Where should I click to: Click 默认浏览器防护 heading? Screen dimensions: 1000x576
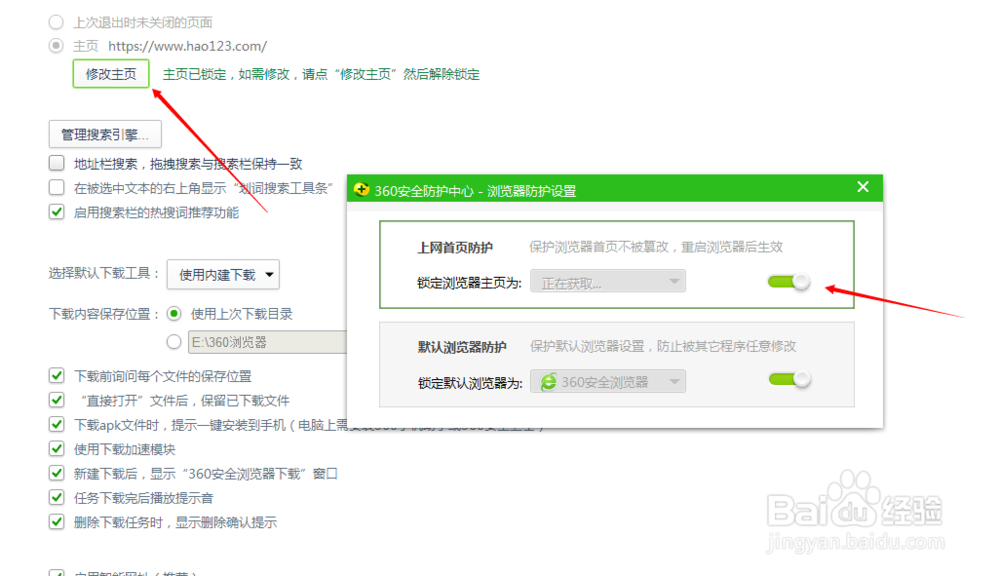click(462, 347)
